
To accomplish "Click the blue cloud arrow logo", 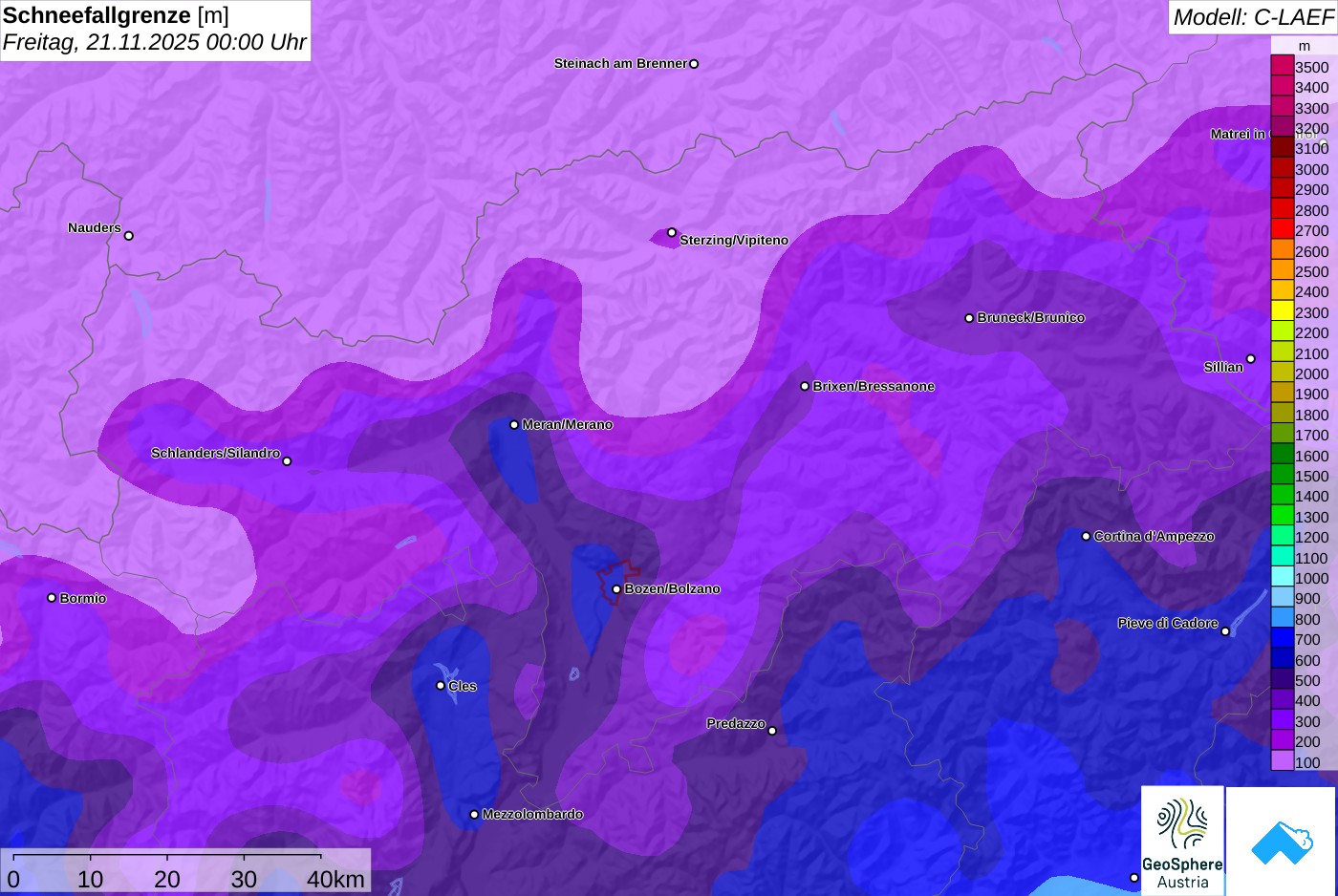I will coord(1281,841).
